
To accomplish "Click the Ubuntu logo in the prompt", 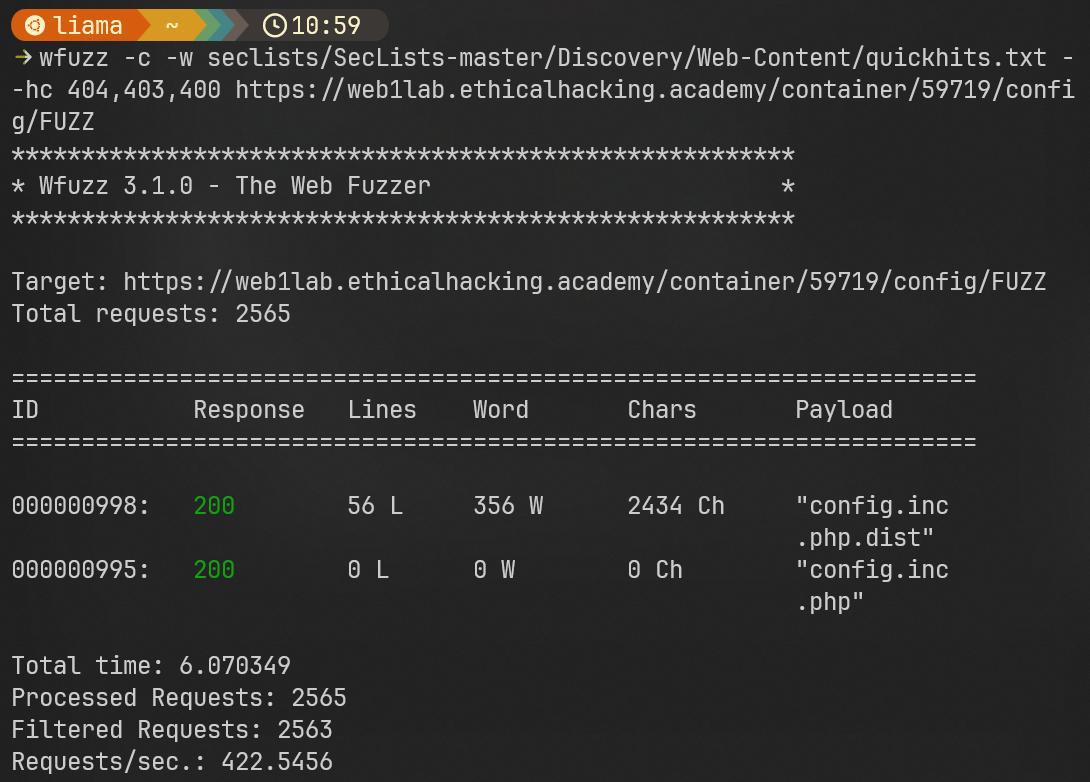I will click(33, 25).
